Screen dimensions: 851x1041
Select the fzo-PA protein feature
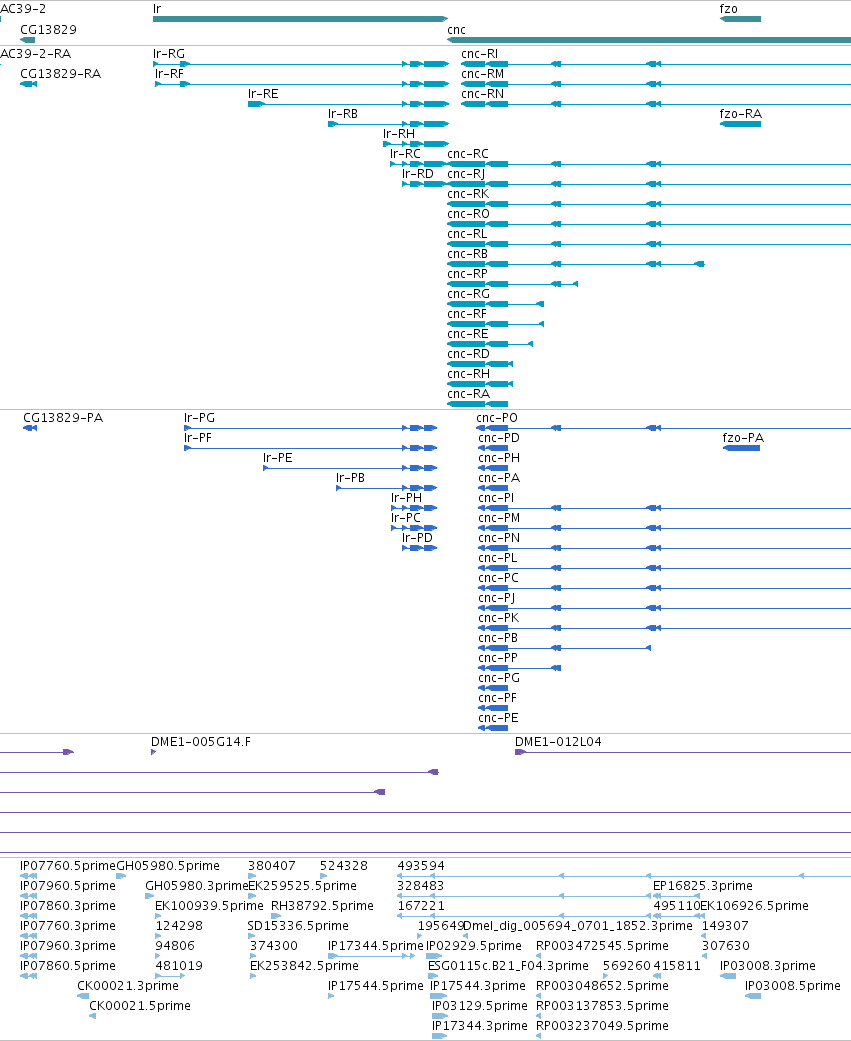click(x=741, y=448)
